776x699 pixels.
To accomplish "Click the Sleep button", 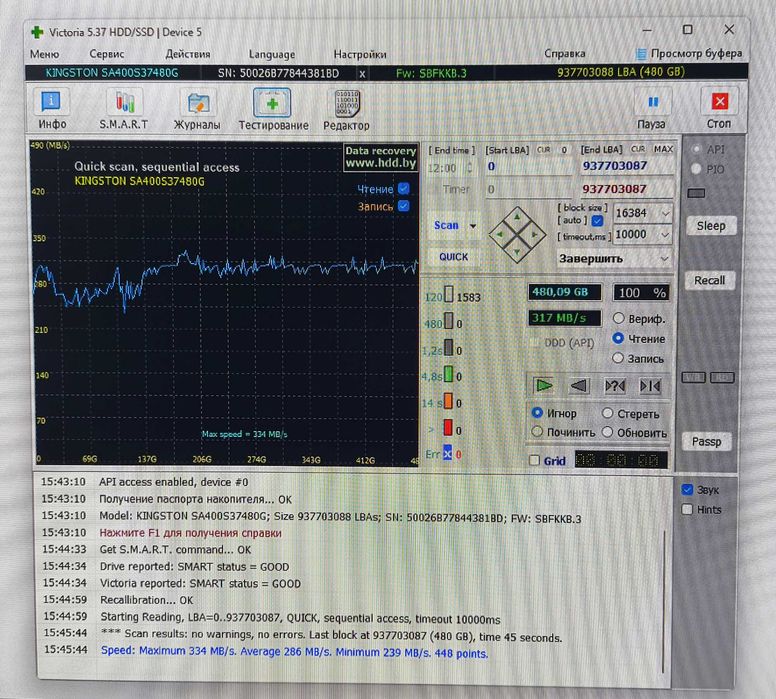I will click(711, 226).
